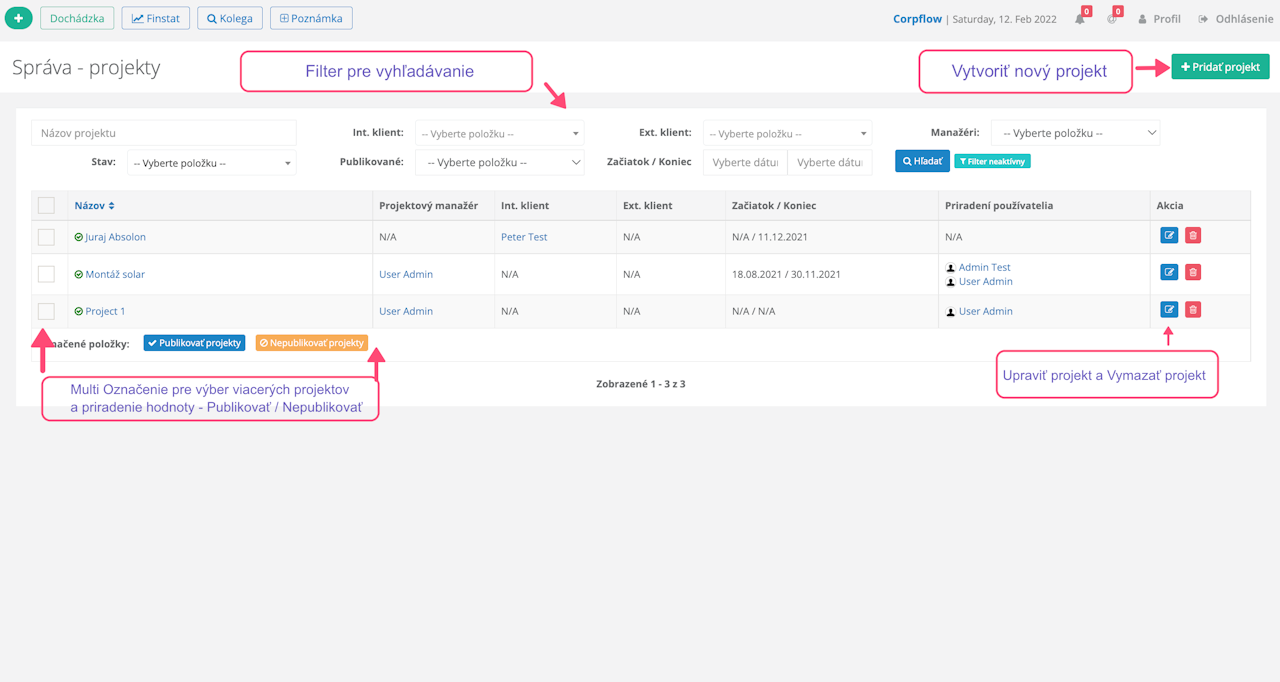Image resolution: width=1280 pixels, height=682 pixels.
Task: Open the Poznámka menu item
Action: point(311,18)
